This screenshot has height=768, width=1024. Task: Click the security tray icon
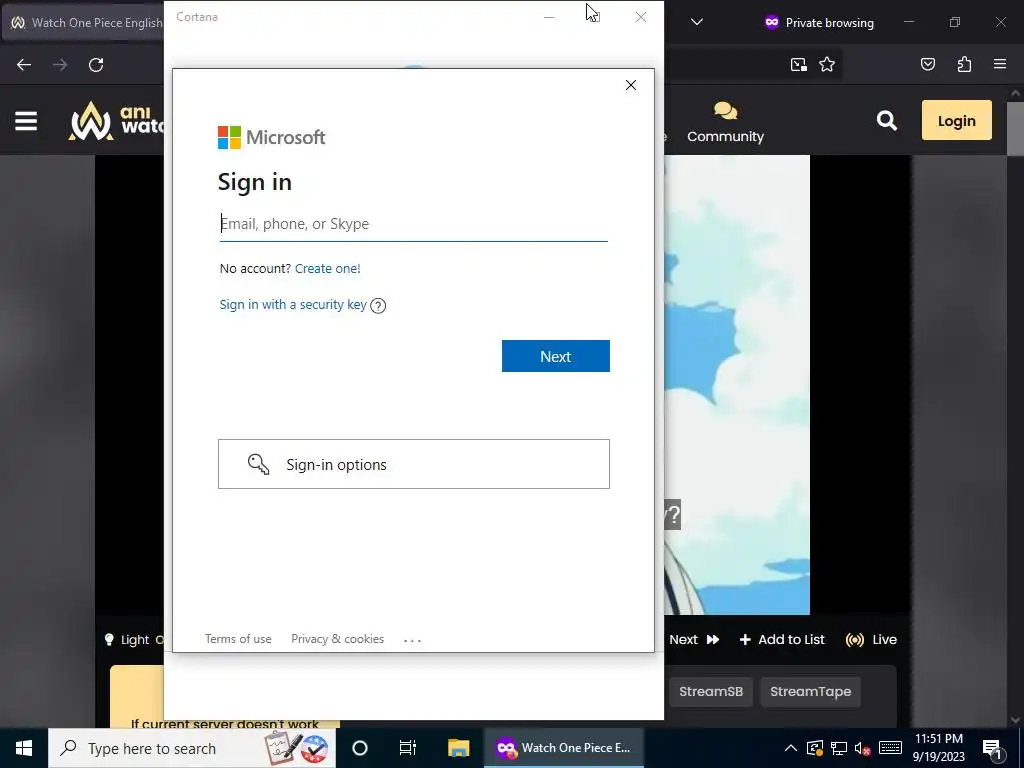(814, 748)
